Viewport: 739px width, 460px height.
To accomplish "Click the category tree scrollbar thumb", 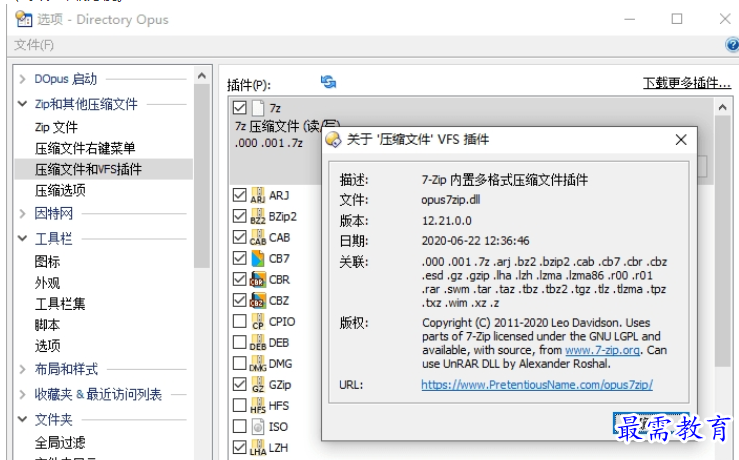I will pos(202,176).
